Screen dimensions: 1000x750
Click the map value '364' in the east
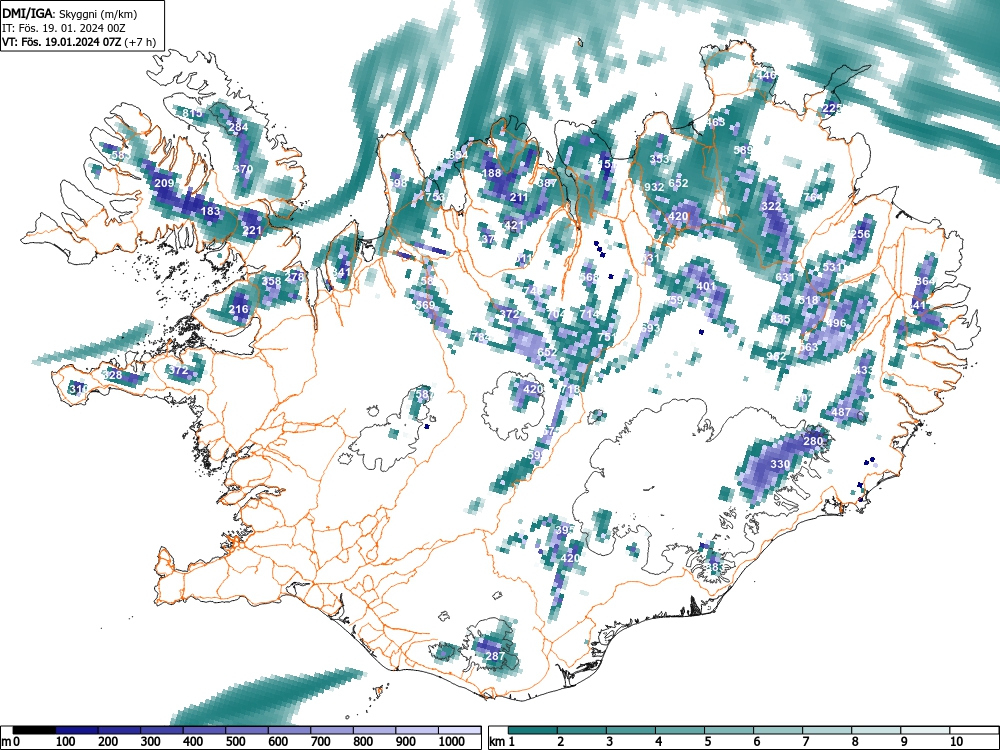click(x=924, y=281)
